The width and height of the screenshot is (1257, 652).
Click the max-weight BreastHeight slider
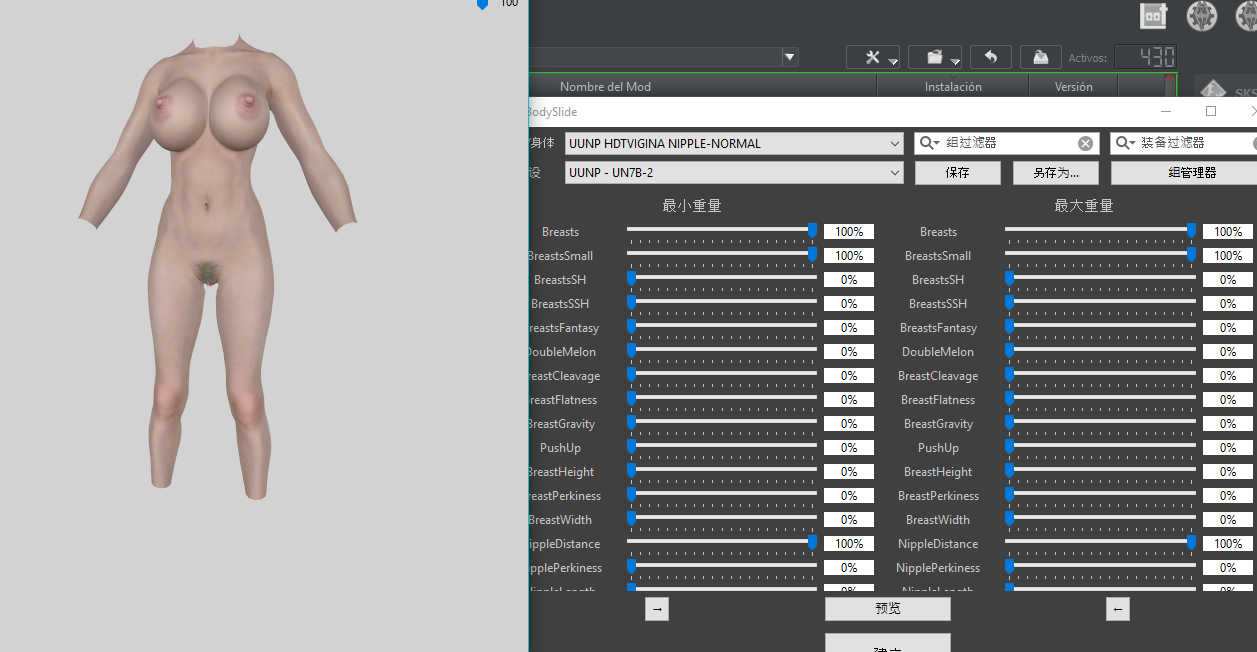point(1100,471)
